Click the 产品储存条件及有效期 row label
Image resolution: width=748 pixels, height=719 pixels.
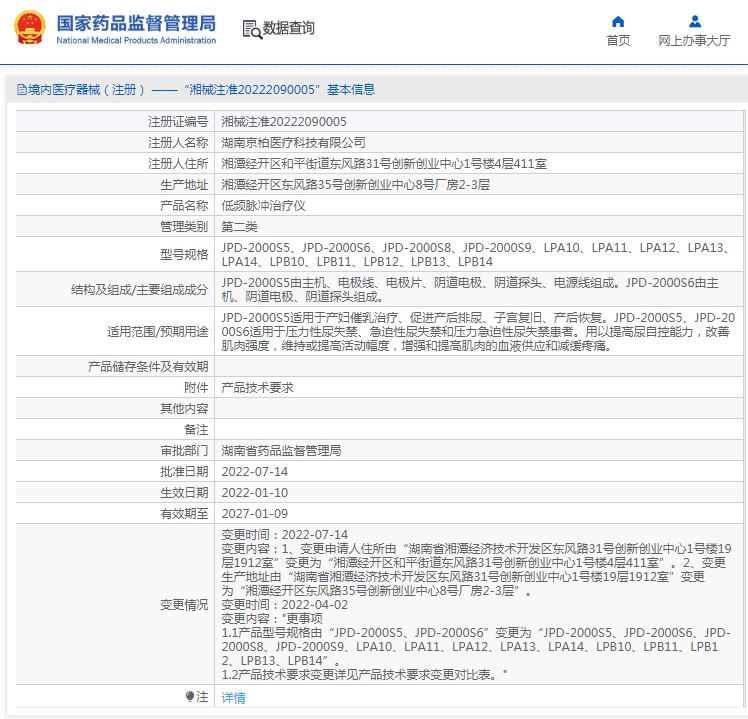[x=148, y=366]
